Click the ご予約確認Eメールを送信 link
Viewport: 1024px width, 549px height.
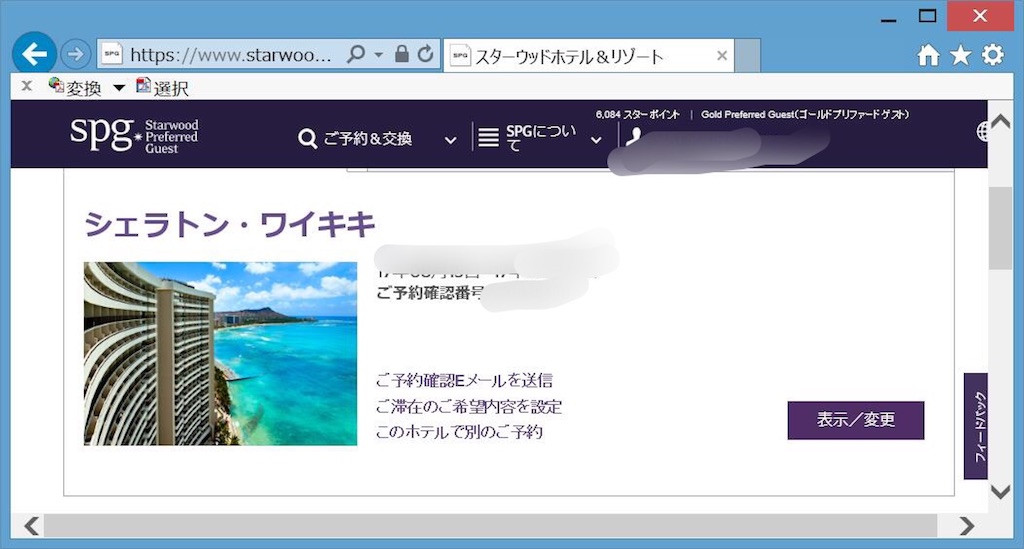coord(464,380)
